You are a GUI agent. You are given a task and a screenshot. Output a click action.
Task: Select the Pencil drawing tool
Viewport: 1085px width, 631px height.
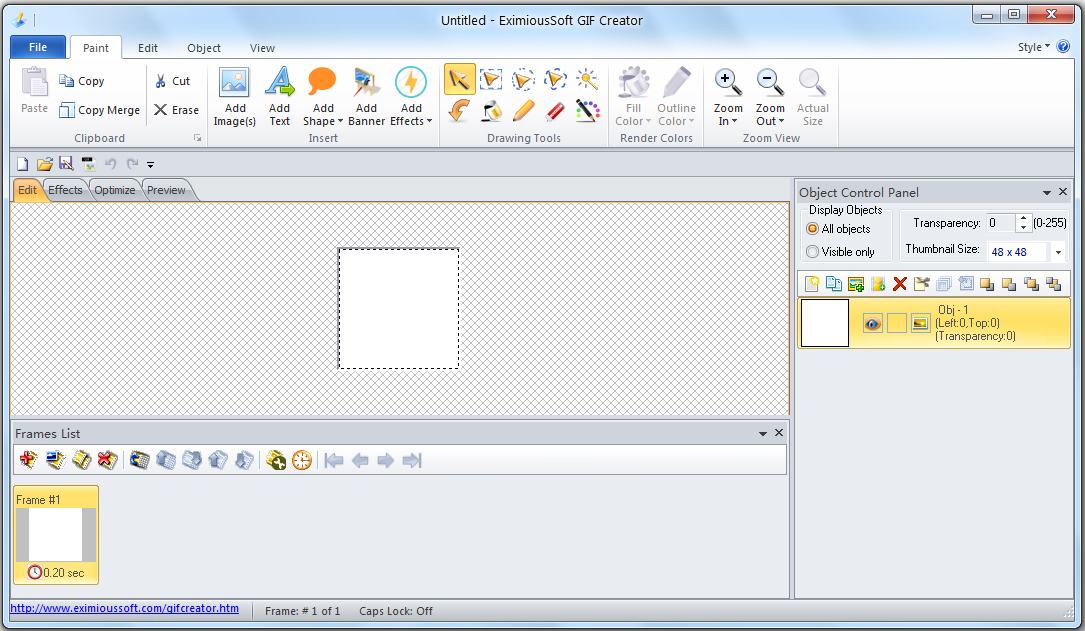523,111
